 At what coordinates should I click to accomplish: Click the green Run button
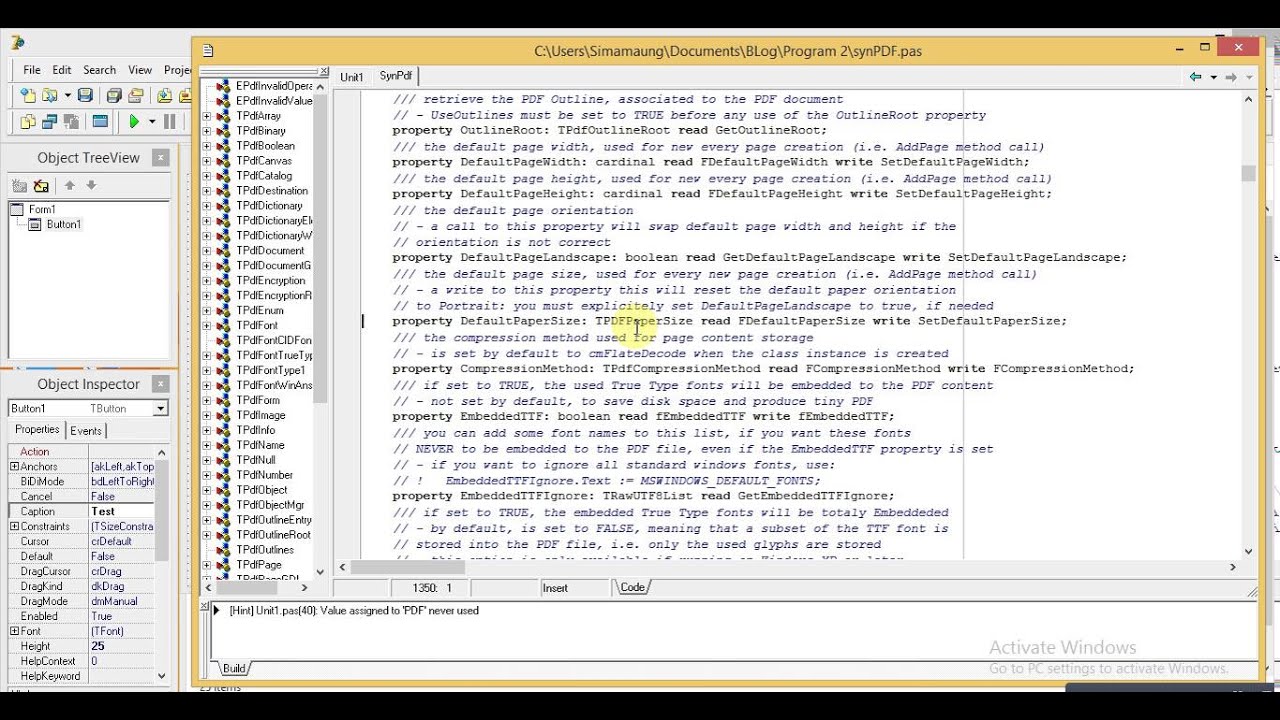click(134, 122)
